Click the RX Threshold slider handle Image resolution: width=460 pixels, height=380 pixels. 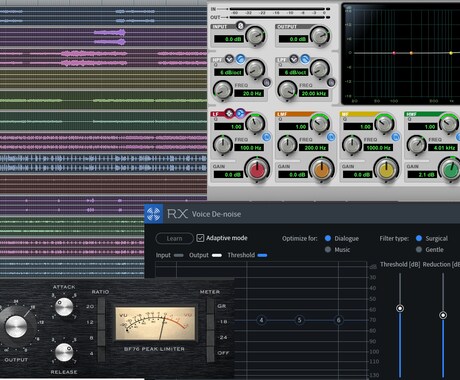pos(400,308)
